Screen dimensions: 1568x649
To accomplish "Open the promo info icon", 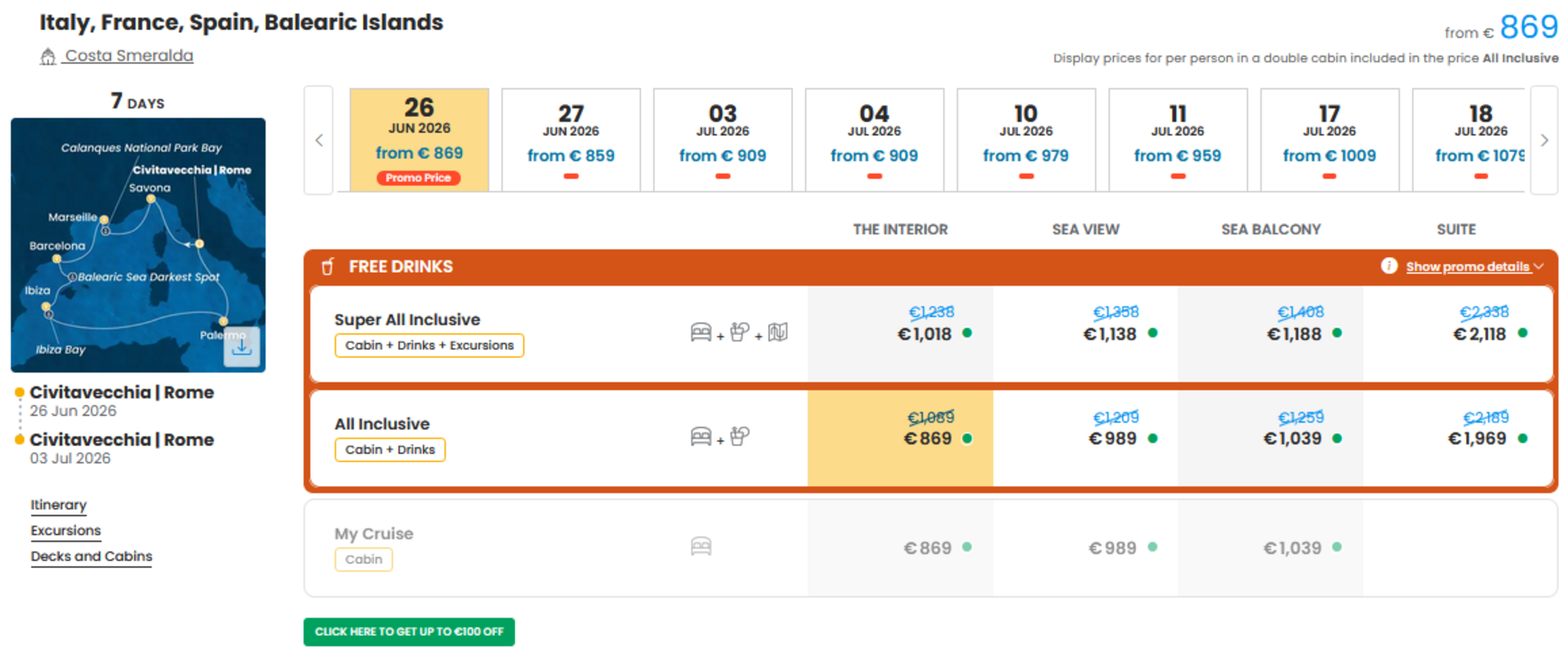I will (x=1389, y=266).
